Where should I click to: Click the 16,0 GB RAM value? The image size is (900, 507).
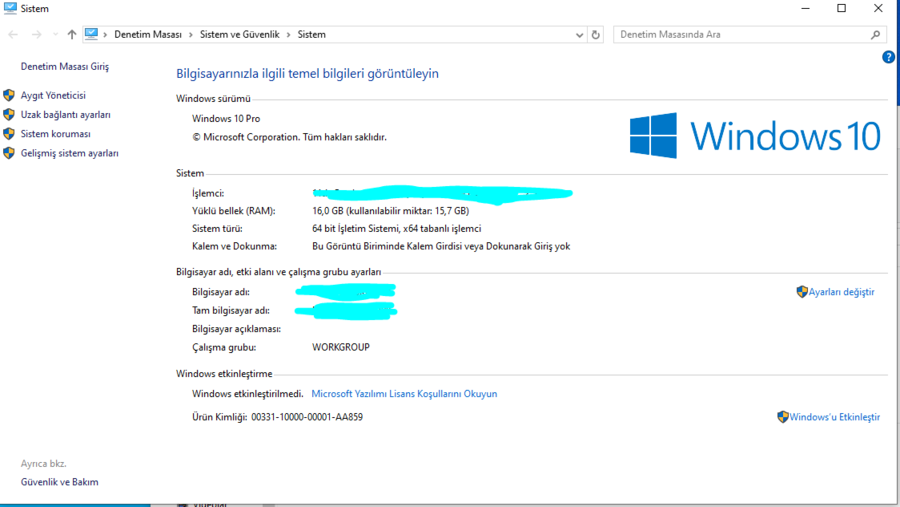(390, 211)
